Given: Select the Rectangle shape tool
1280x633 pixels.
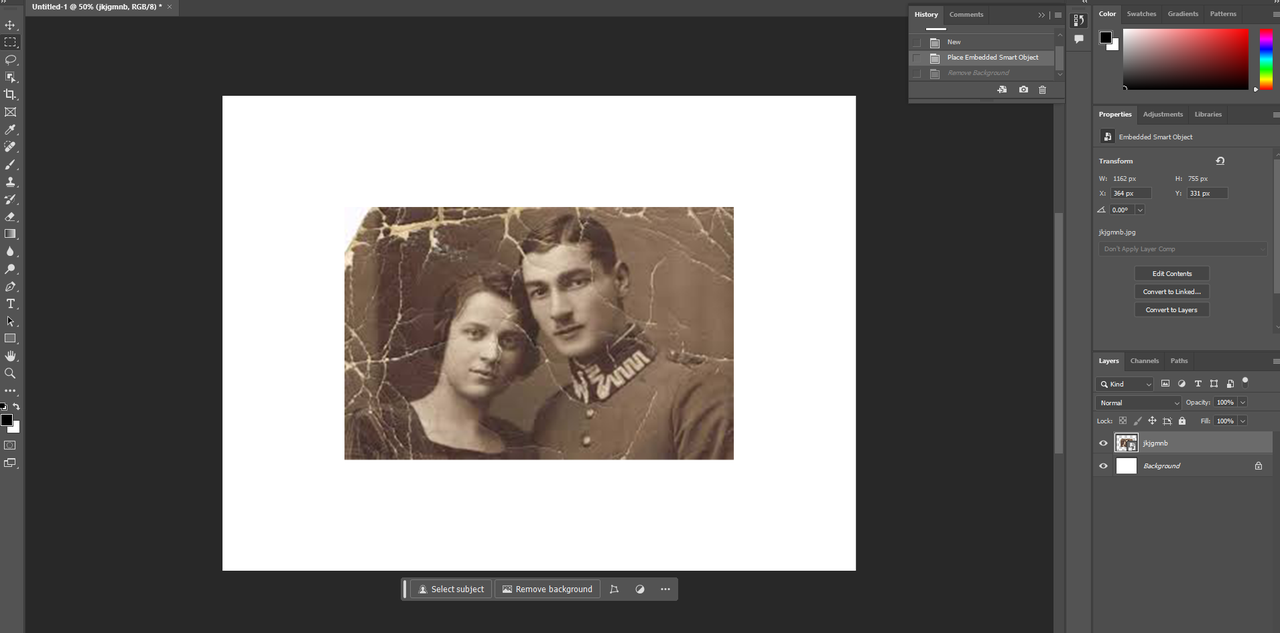Looking at the screenshot, I should point(10,339).
